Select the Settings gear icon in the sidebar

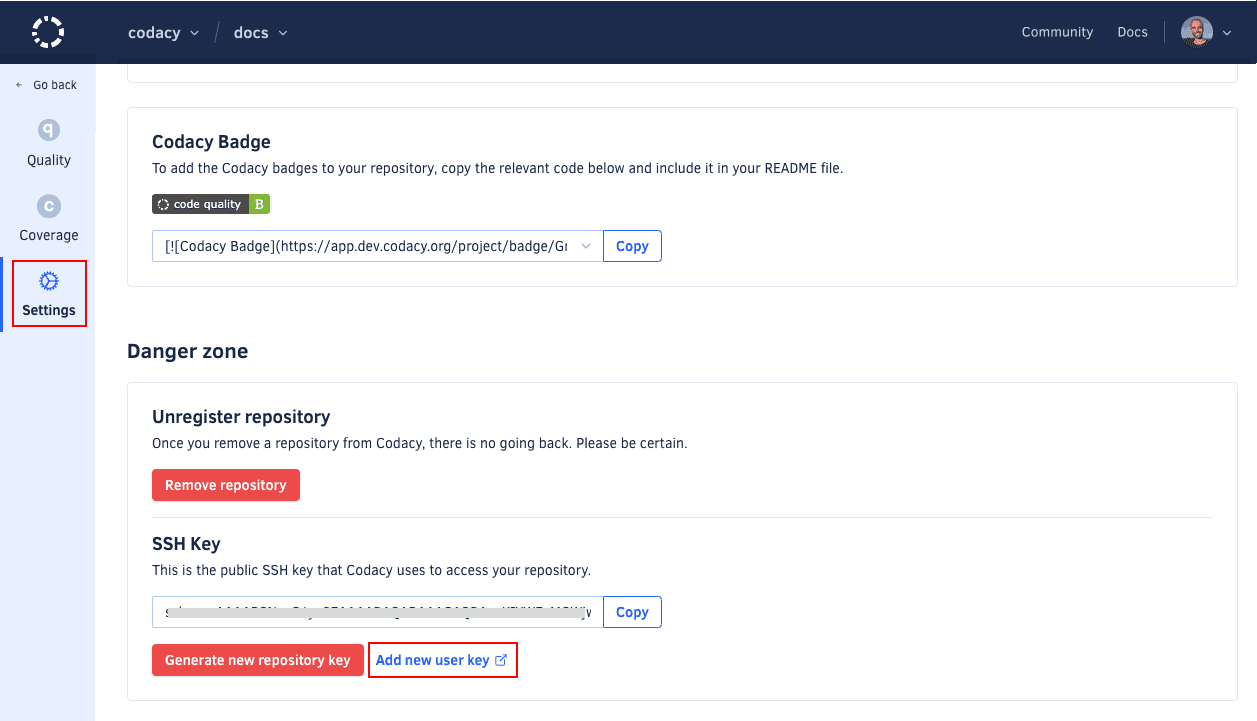tap(48, 282)
